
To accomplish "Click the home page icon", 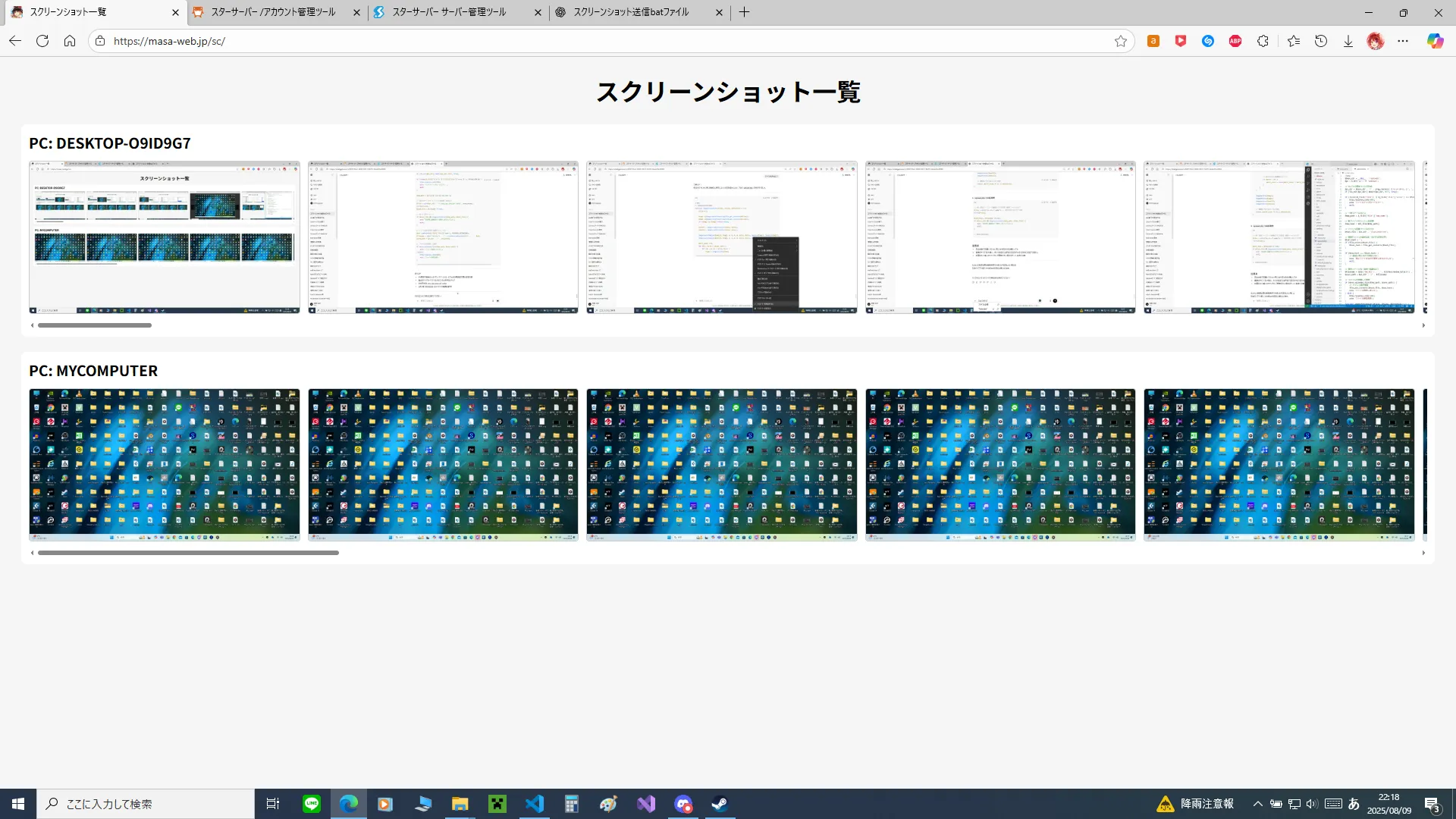I will click(x=70, y=41).
